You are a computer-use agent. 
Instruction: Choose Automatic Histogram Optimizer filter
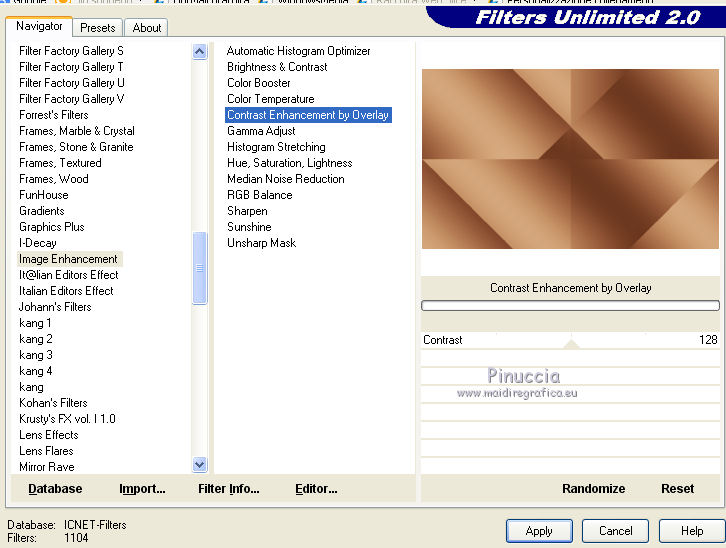[x=299, y=51]
